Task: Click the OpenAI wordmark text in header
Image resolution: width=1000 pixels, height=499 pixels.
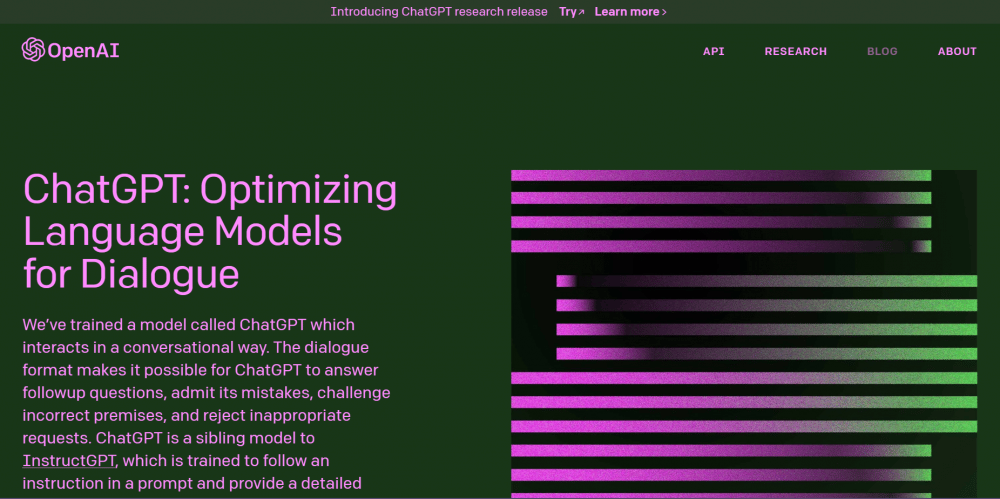Action: coord(84,51)
